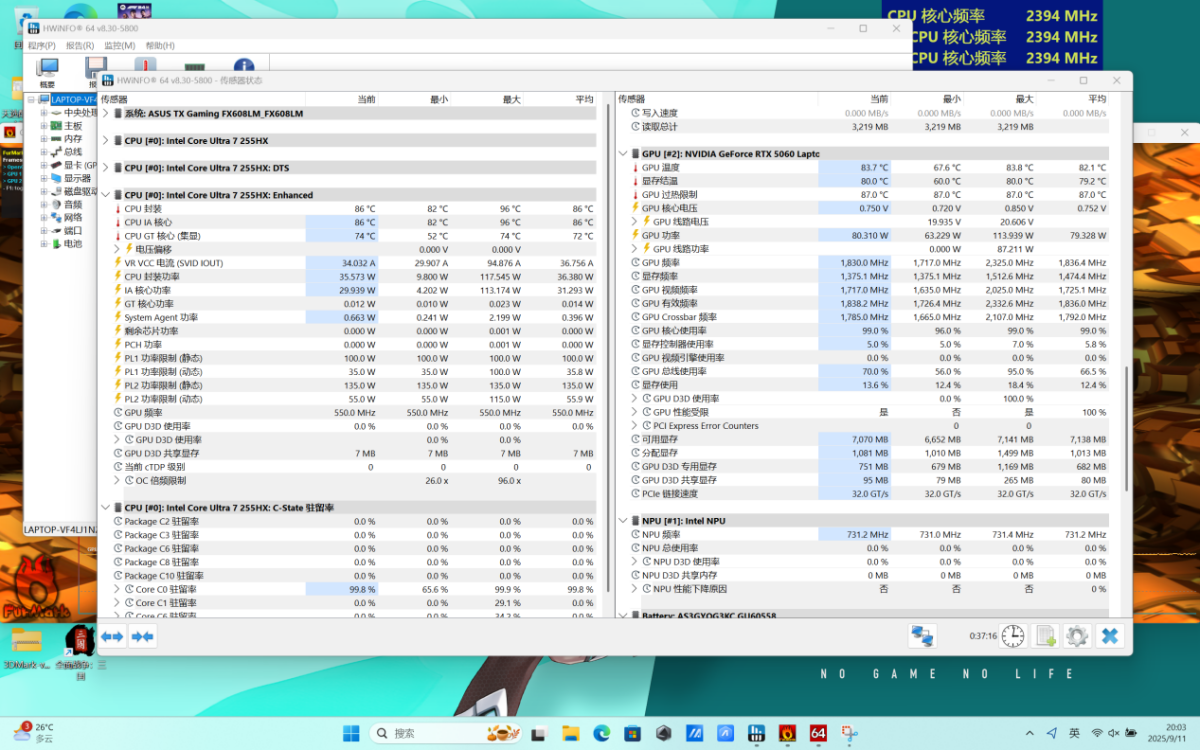
Task: Click the clock icon to reset elapsed time
Action: coord(1013,636)
